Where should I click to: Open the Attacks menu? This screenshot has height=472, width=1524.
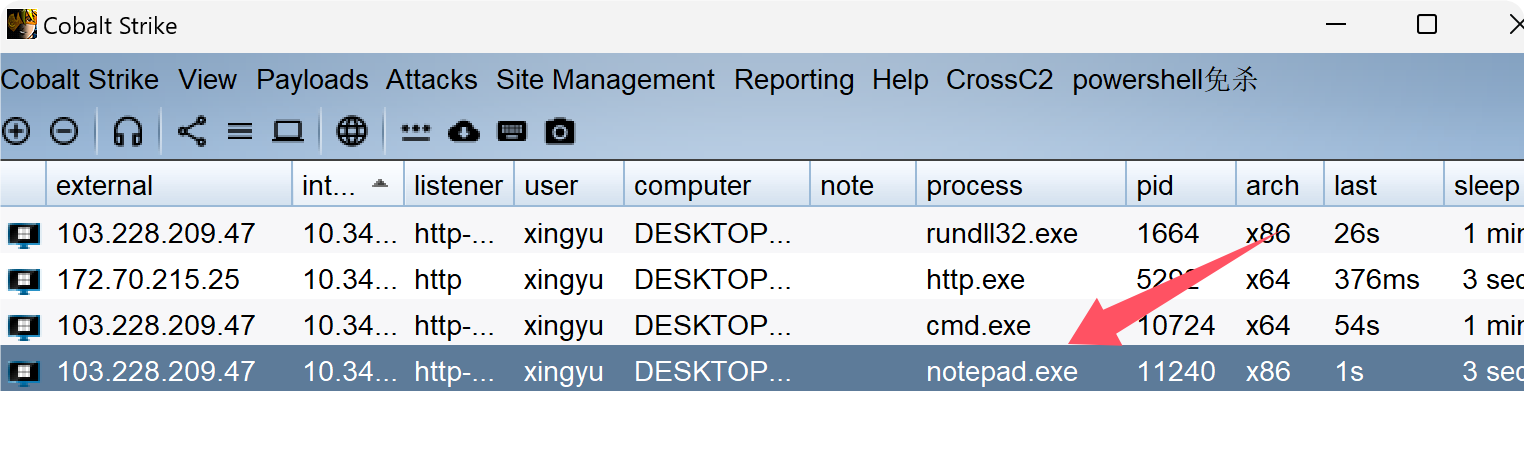pos(432,80)
